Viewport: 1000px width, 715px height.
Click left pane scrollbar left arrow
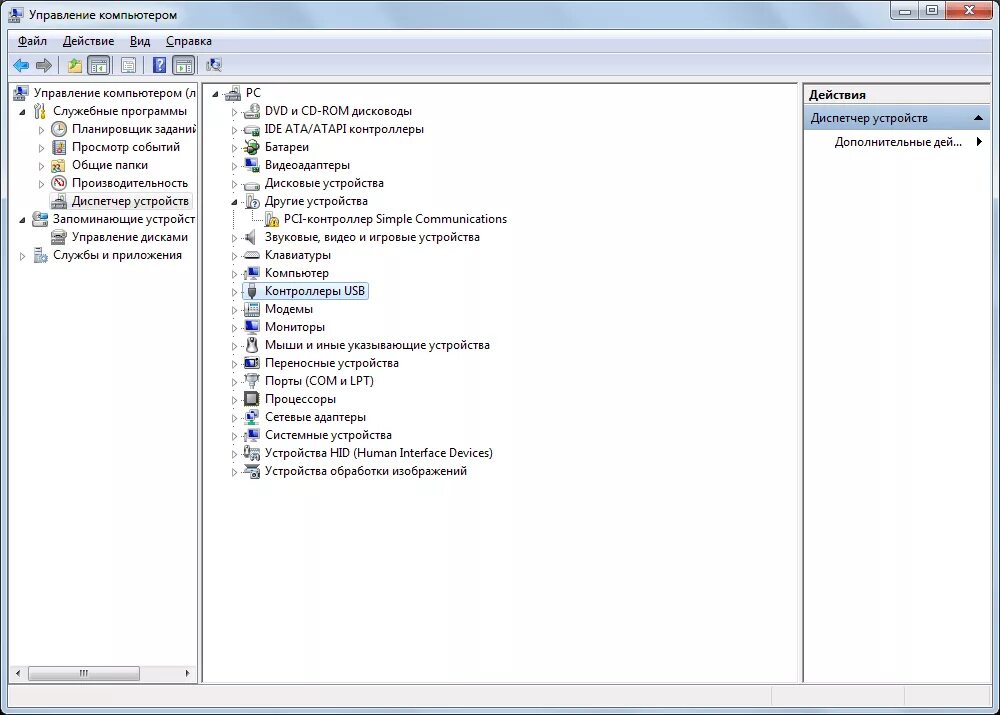point(18,673)
